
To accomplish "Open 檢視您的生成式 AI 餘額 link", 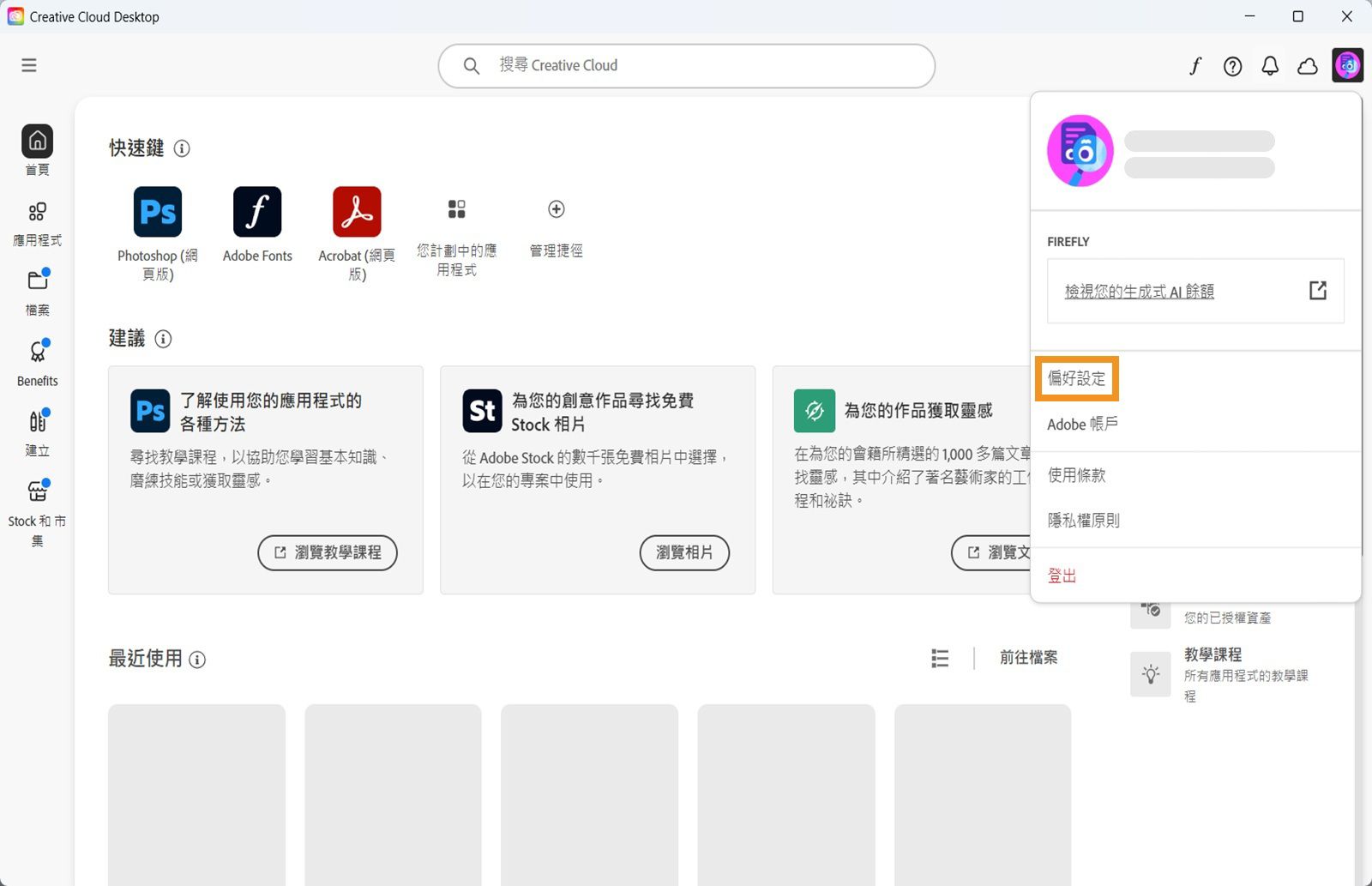I will (1139, 292).
